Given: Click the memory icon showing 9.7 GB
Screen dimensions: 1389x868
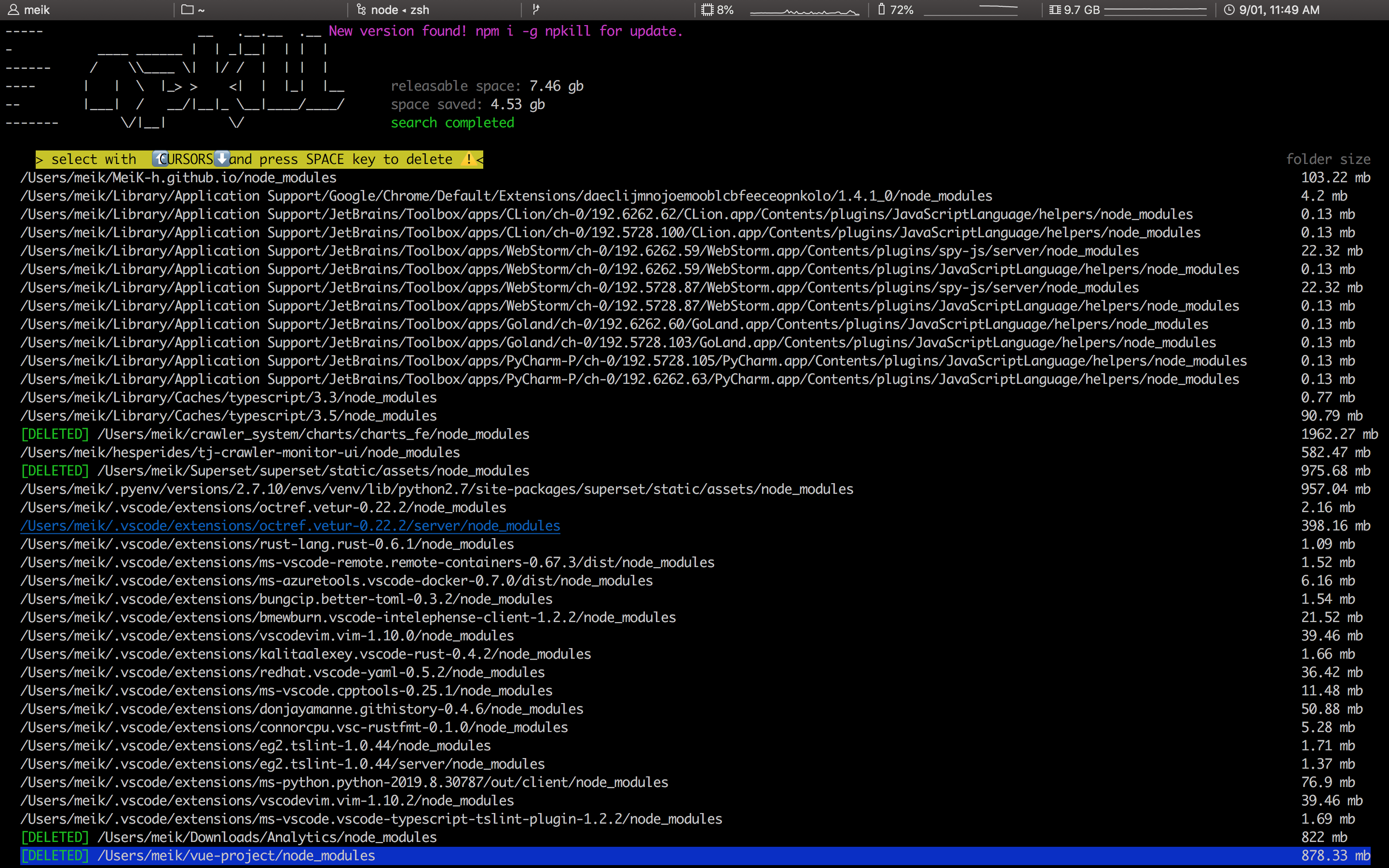Looking at the screenshot, I should [x=1055, y=10].
